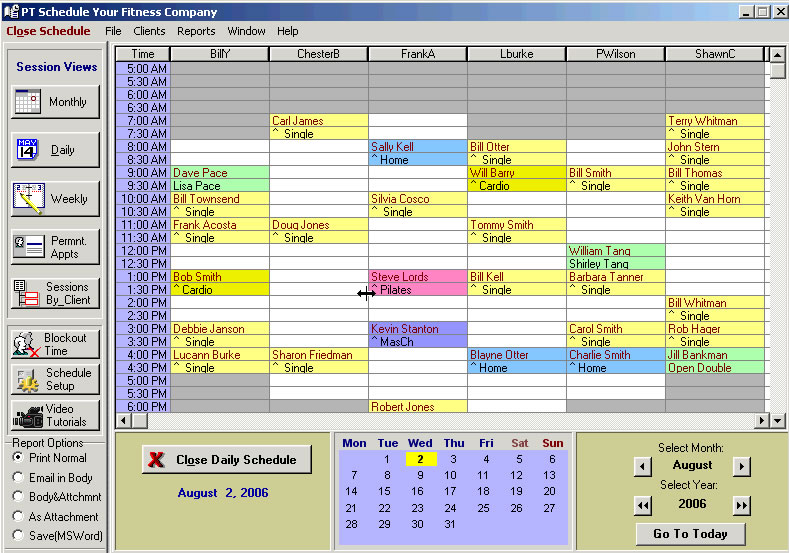Select Save(MSWord) report option
Viewport: 789px width, 553px height.
coord(19,536)
